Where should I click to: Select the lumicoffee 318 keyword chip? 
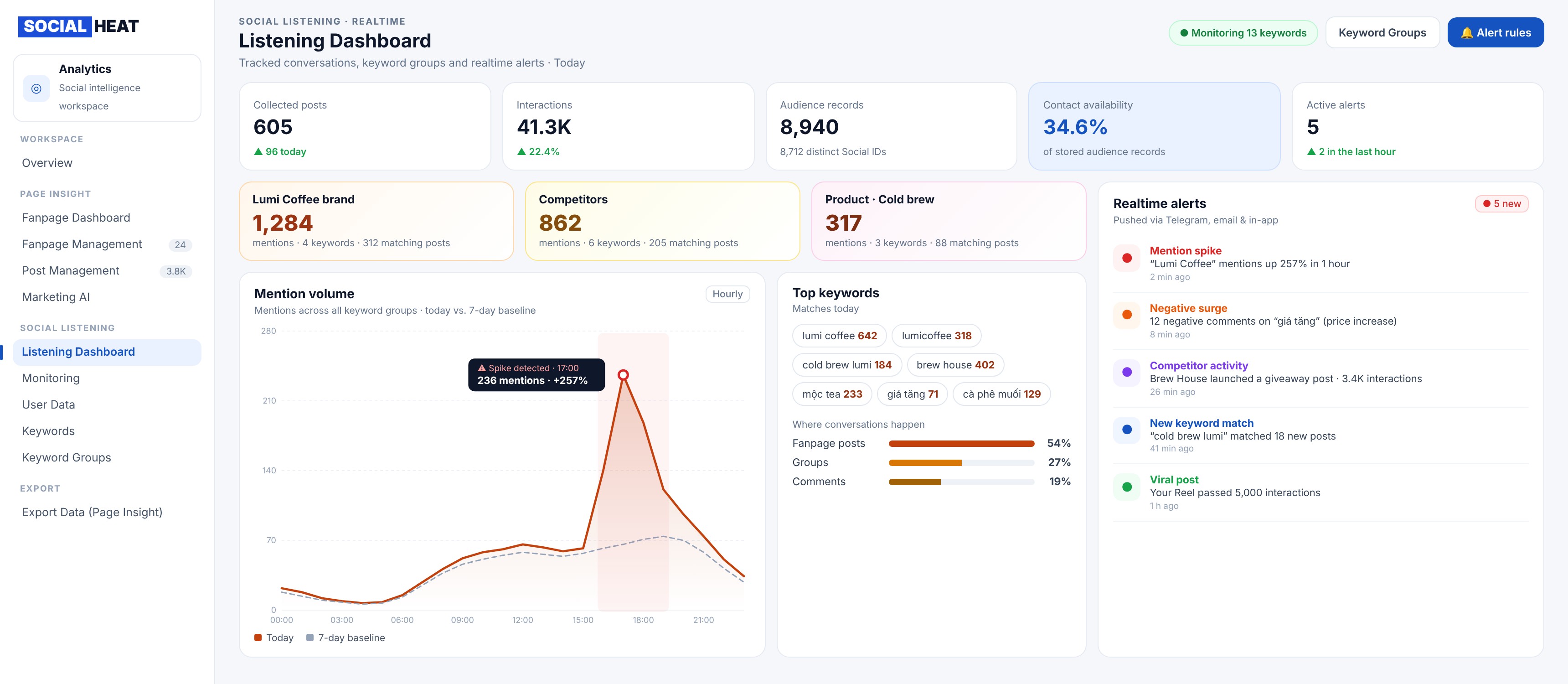(936, 336)
